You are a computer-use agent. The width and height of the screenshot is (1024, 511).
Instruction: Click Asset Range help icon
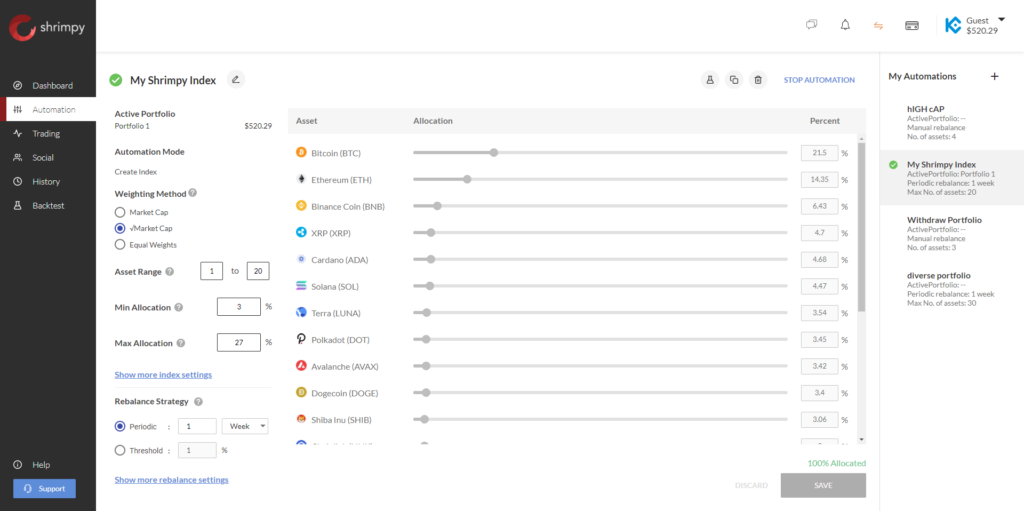[x=170, y=272]
